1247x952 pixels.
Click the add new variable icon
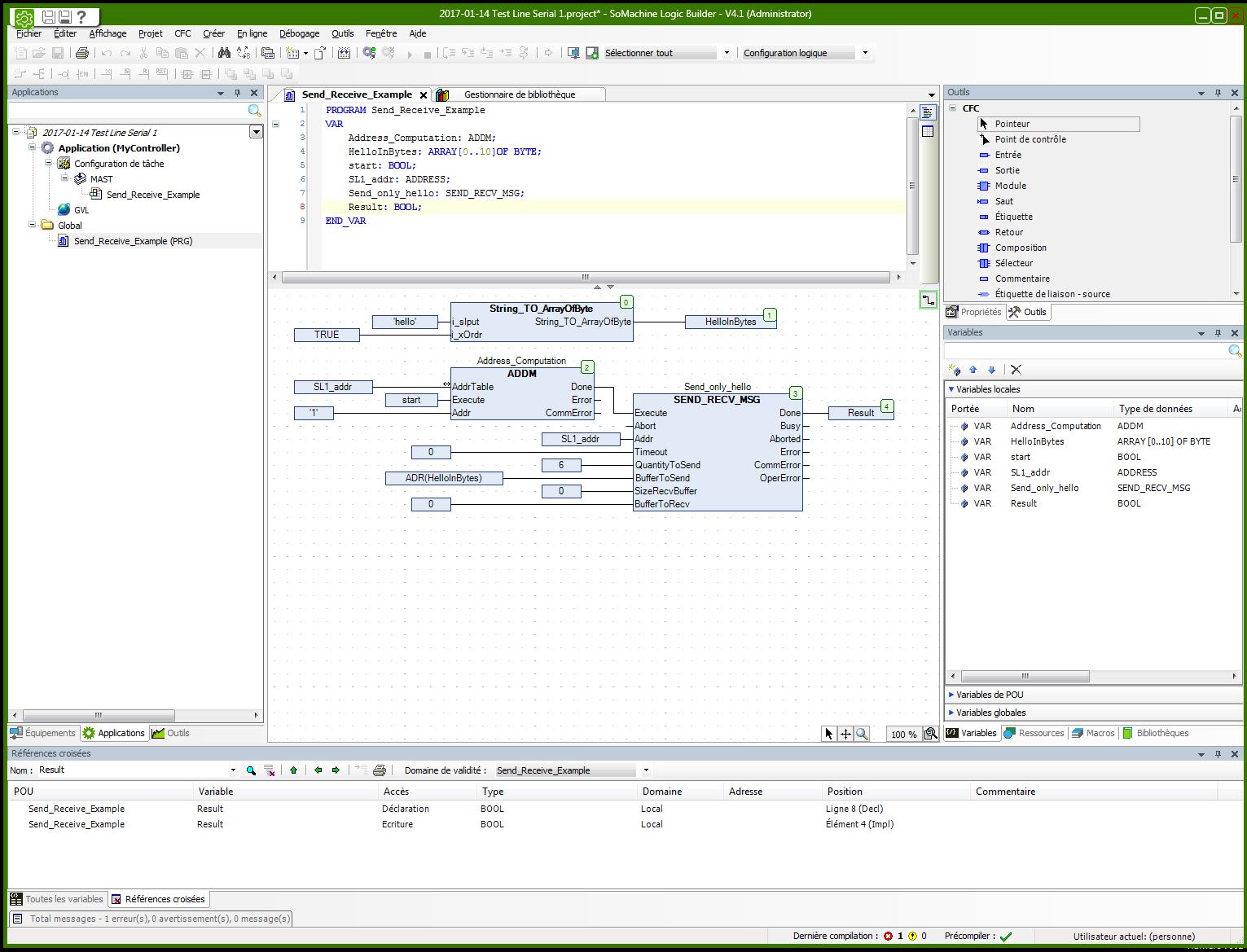coord(955,370)
